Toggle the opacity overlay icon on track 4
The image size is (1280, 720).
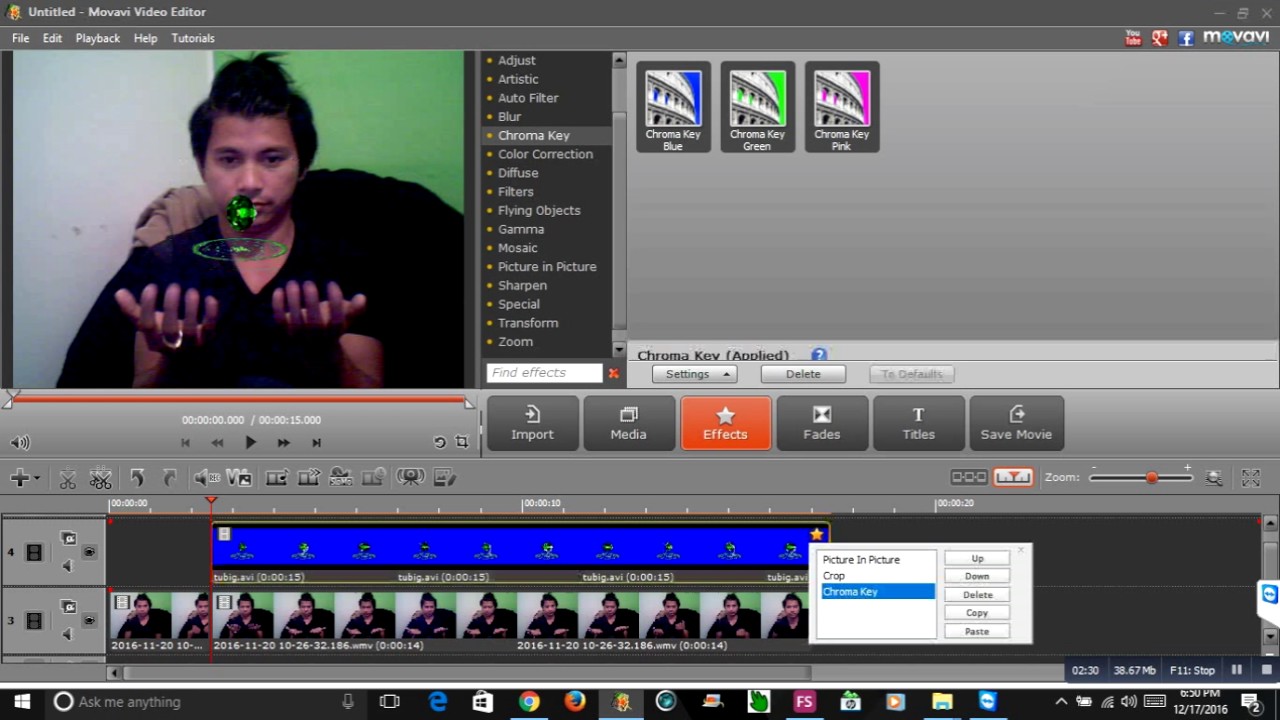[x=68, y=538]
